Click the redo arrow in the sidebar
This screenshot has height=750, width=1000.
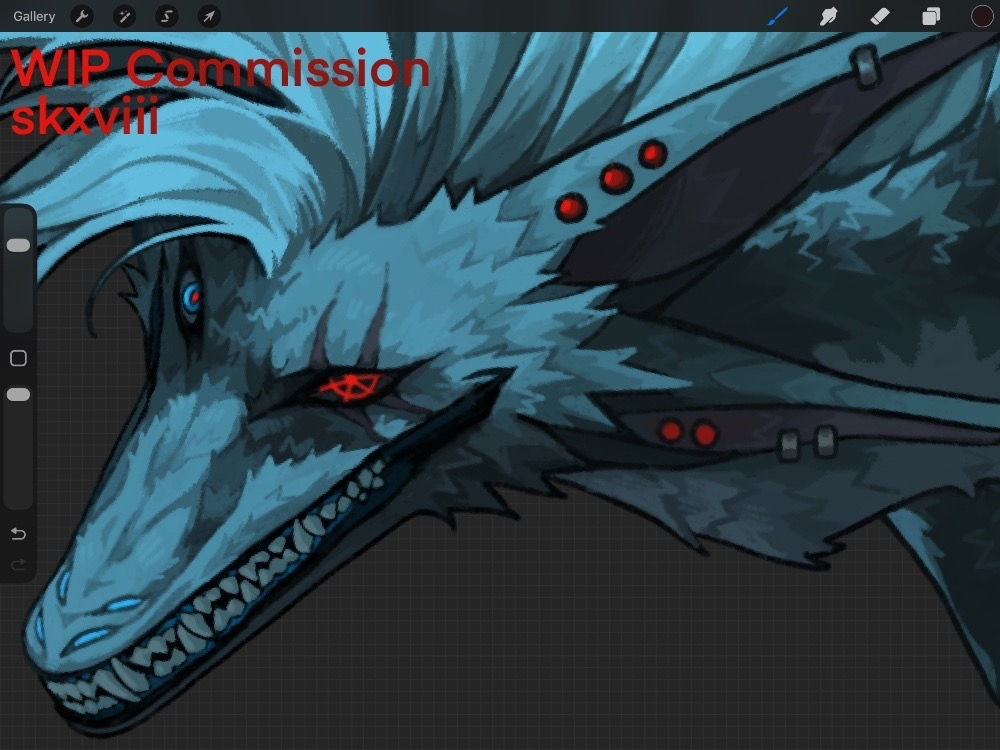pyautogui.click(x=18, y=565)
